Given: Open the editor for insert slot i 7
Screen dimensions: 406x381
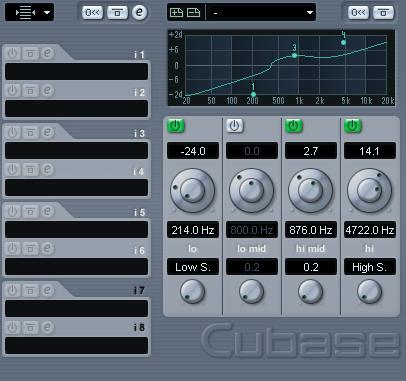Looking at the screenshot, I should (x=48, y=290).
